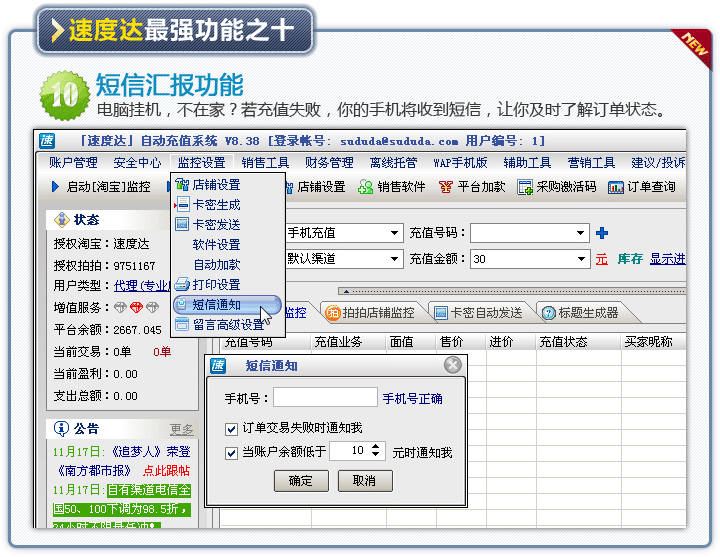Click the 打印设置 printer icon

tap(182, 284)
